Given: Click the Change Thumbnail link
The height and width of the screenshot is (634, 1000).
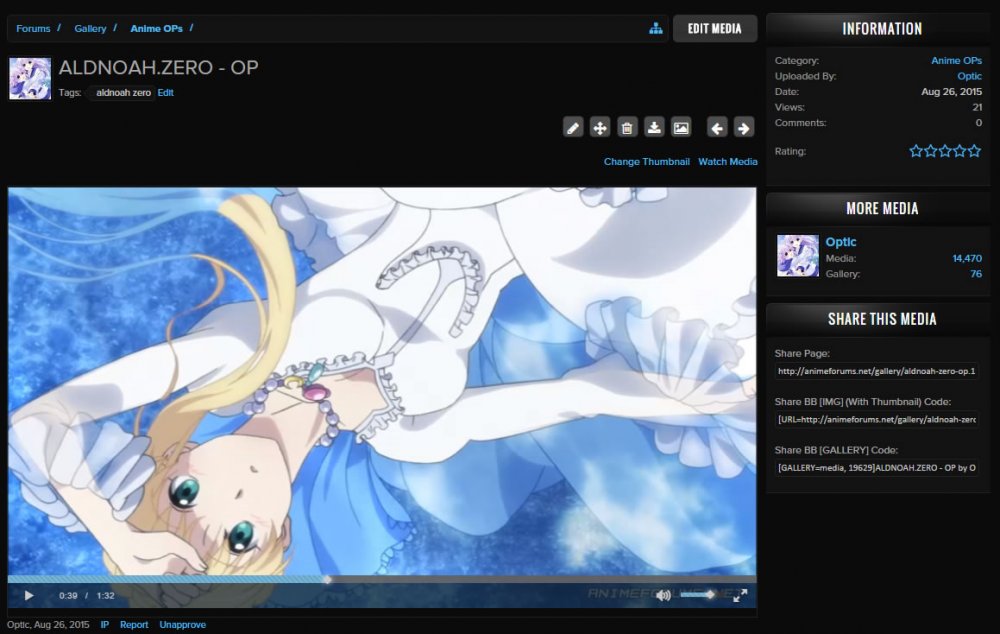Looking at the screenshot, I should point(647,161).
